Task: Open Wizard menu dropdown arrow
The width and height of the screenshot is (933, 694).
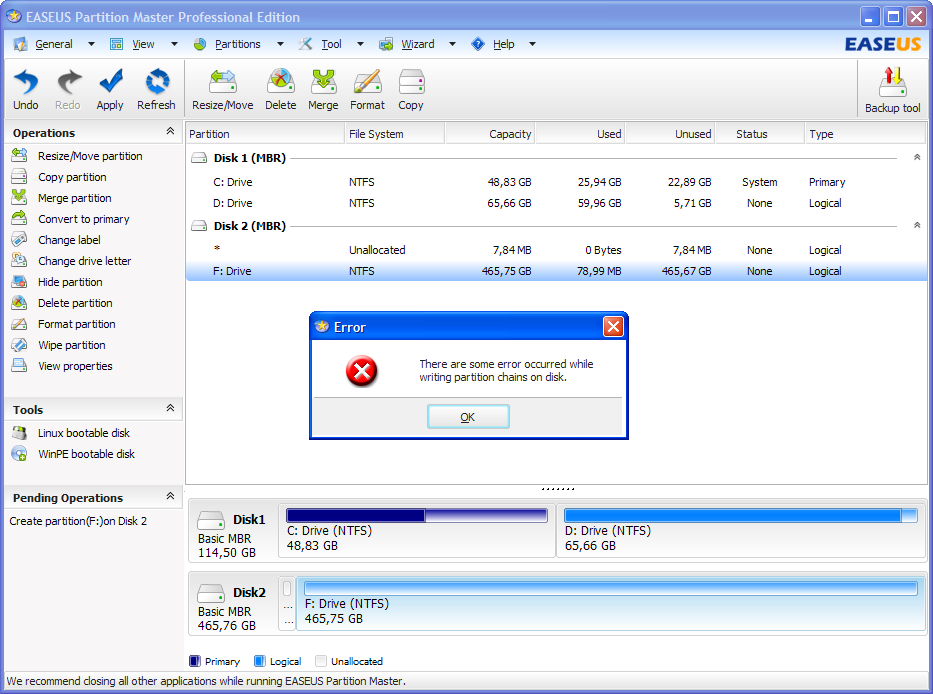Action: tap(452, 44)
